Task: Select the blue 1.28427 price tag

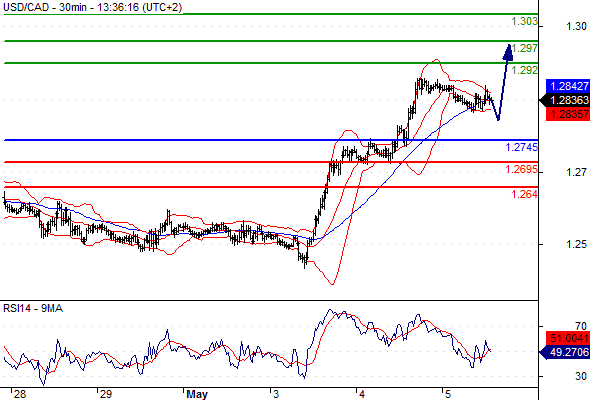Action: (x=568, y=86)
